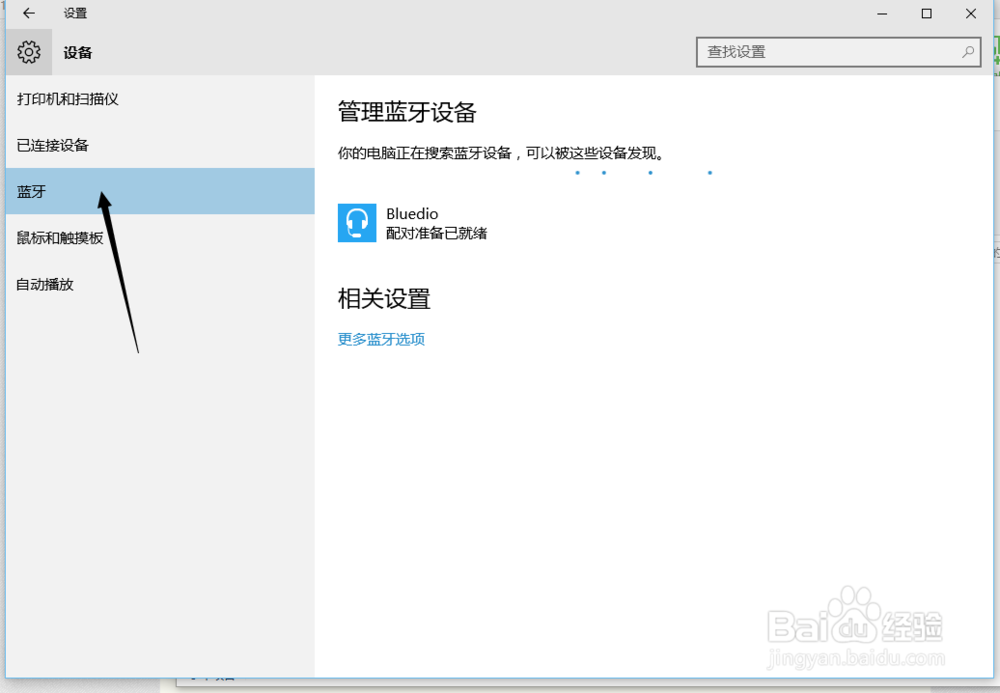Click the settings gear icon
The height and width of the screenshot is (693, 1000).
[28, 51]
